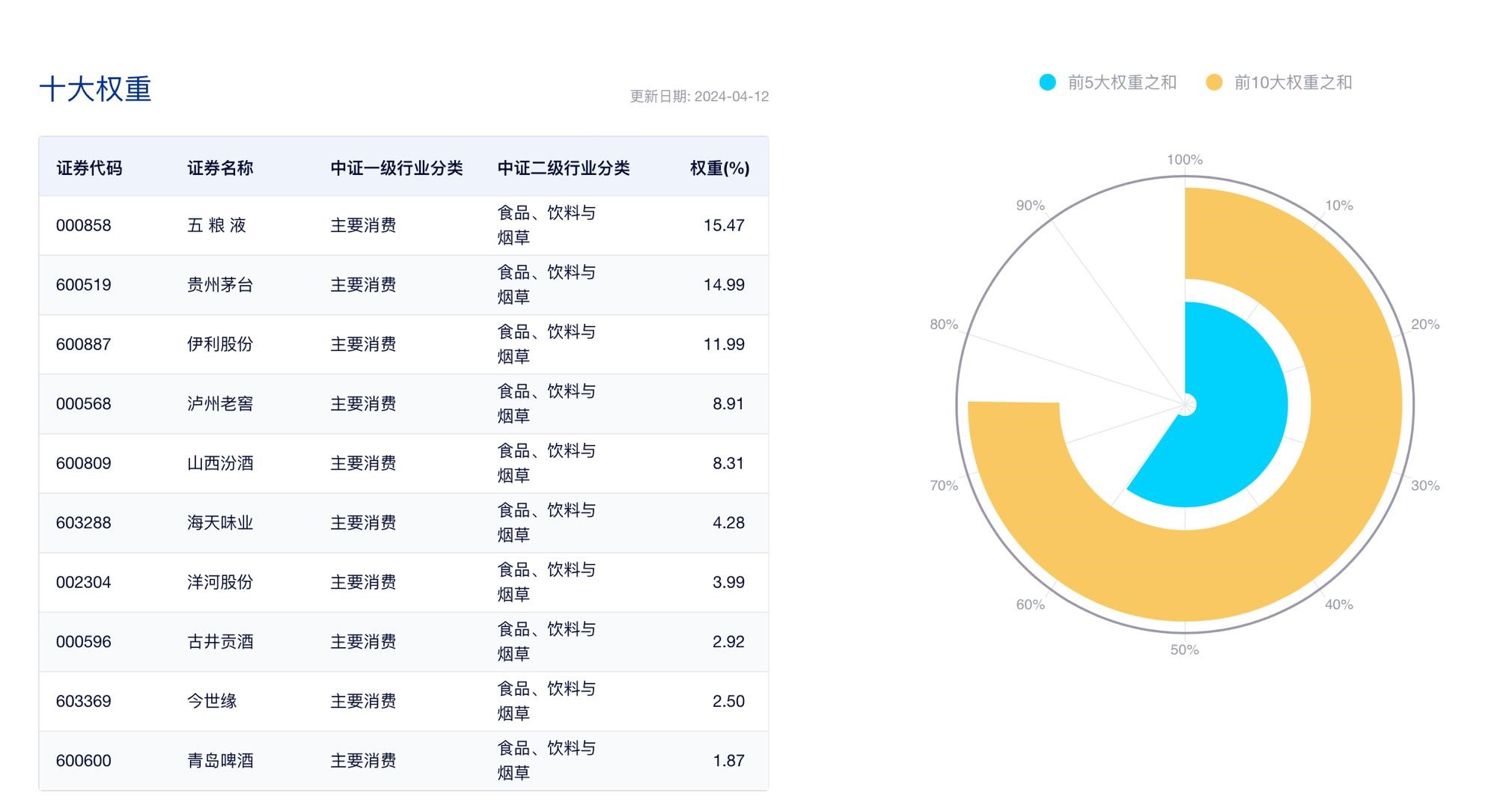Click weight value 15.47
Screen dimensions: 1512x808
(x=724, y=225)
